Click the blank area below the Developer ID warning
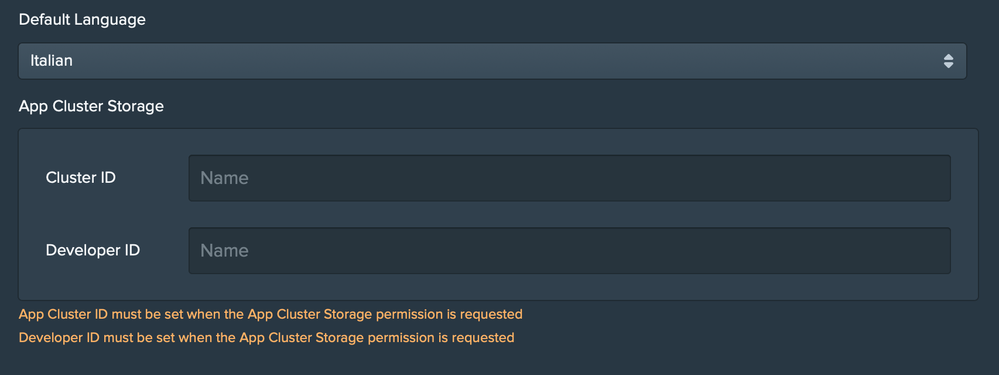The image size is (999, 375). [500, 360]
